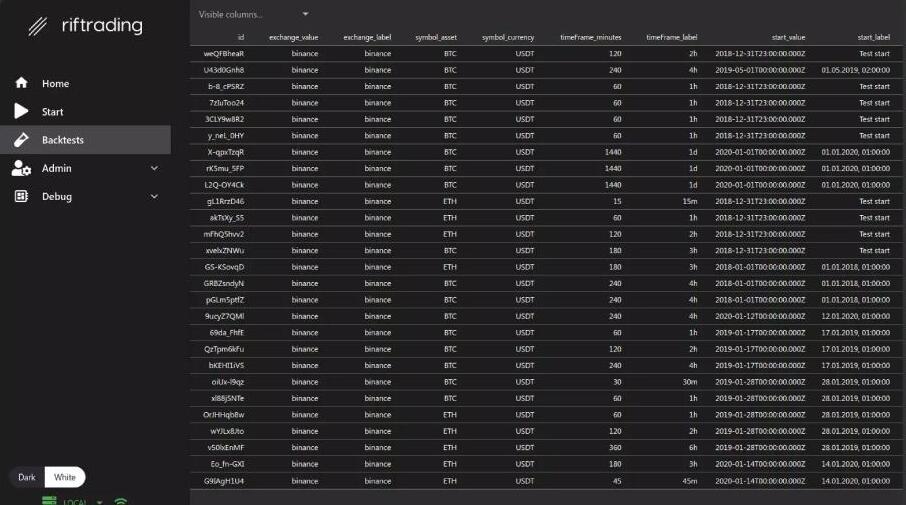Screen dimensions: 906x505
Task: Select backtest row gL1RrzD46
Action: coord(546,201)
